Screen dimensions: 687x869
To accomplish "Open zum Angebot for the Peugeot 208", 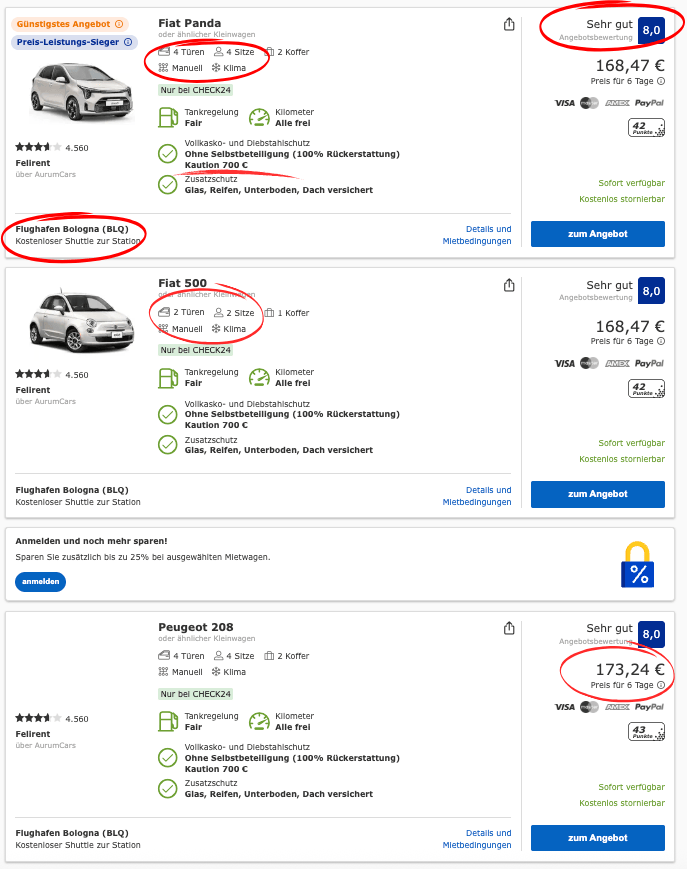I will click(x=597, y=838).
